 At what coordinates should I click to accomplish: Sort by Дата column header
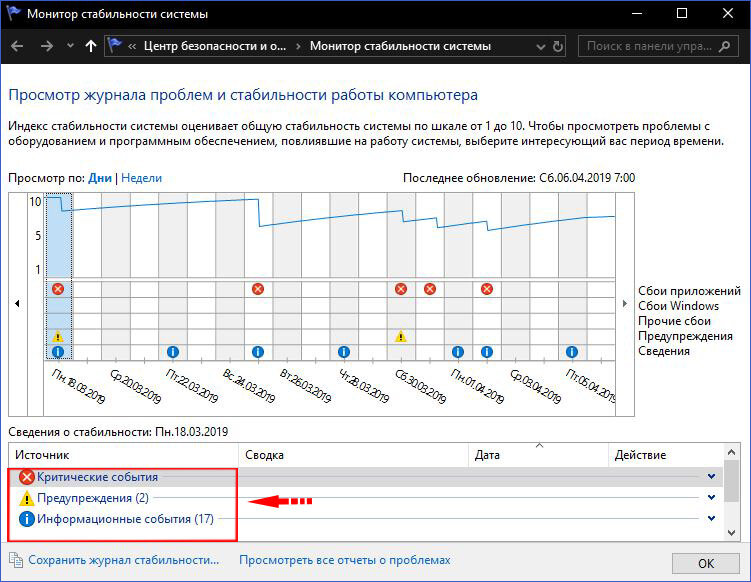tap(538, 455)
